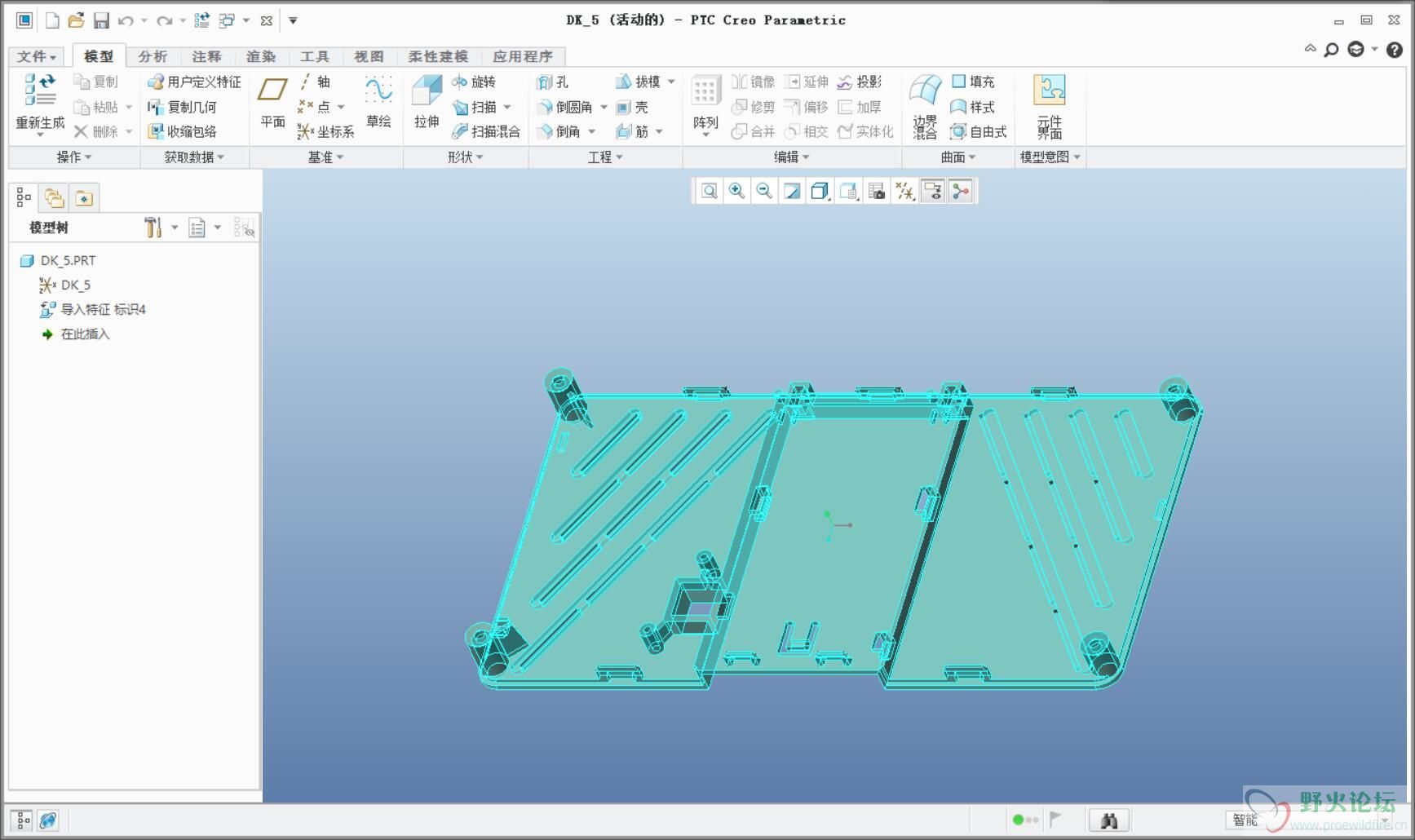Expand the Datum (基准) group dropdown

(x=325, y=157)
